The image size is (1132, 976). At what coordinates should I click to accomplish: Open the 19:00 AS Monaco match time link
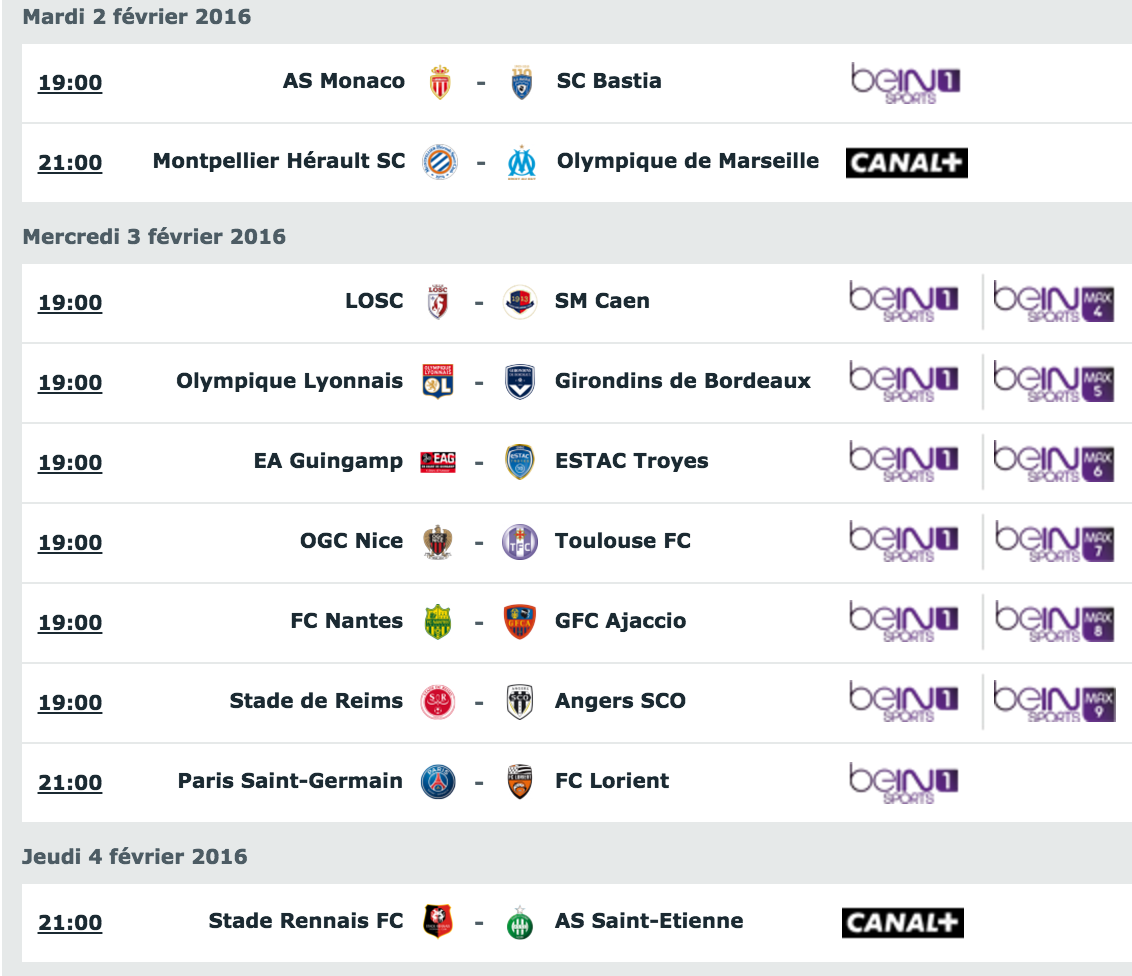[70, 82]
